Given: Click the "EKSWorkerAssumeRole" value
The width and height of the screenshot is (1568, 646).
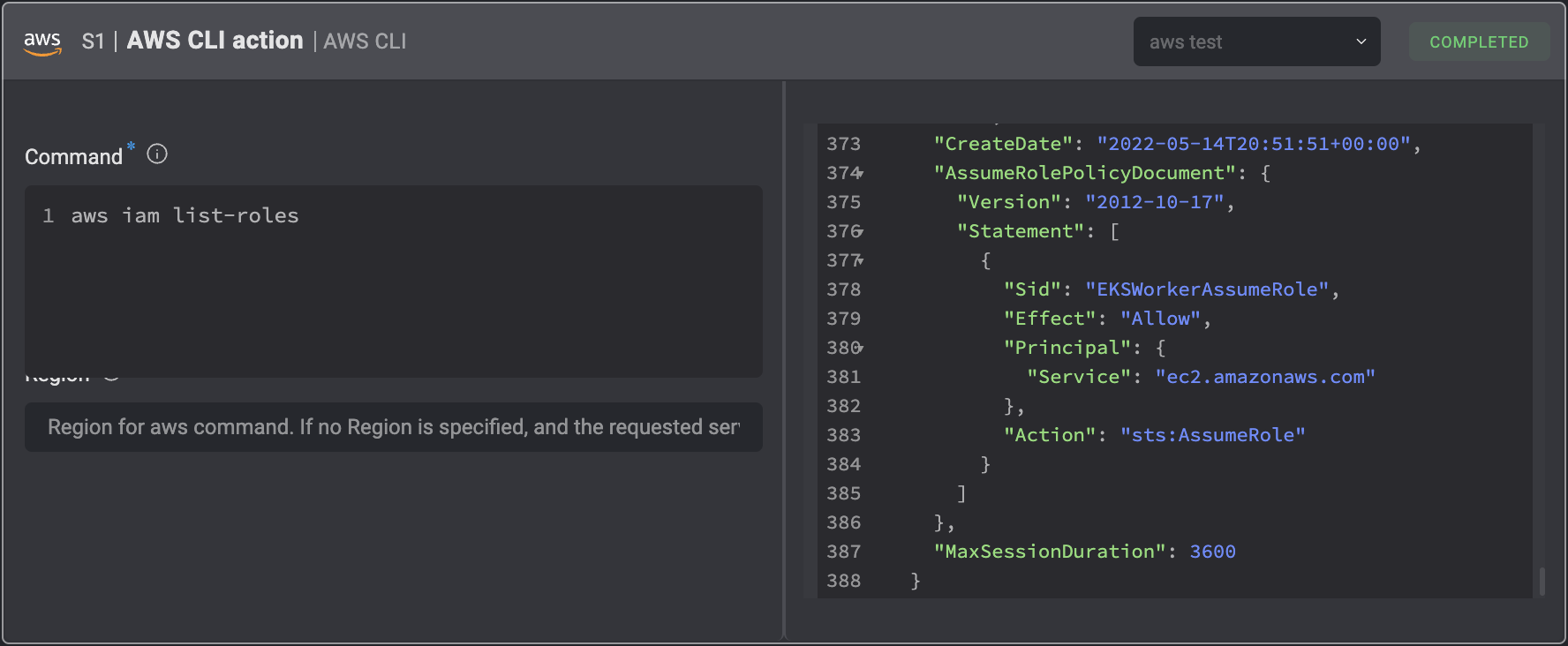Looking at the screenshot, I should point(1207,289).
